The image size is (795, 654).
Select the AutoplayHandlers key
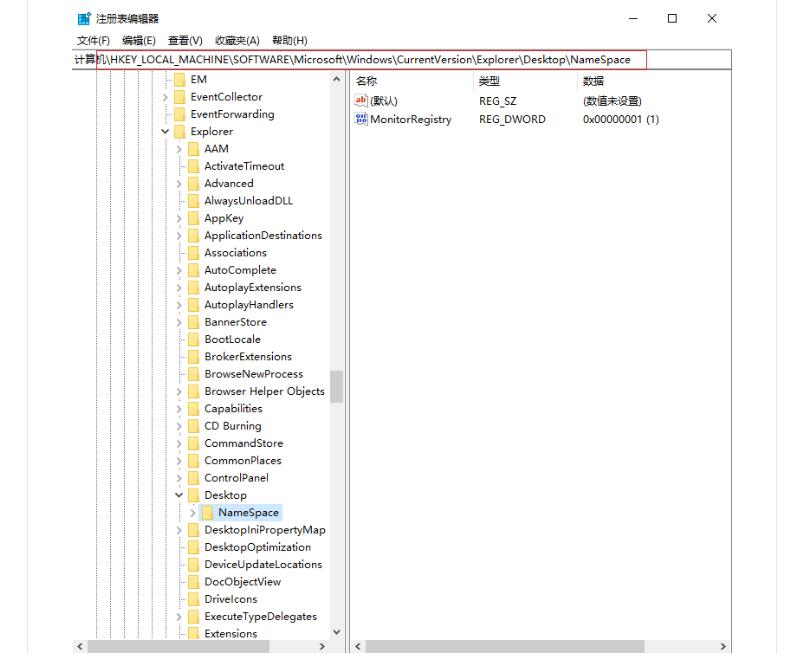[249, 305]
